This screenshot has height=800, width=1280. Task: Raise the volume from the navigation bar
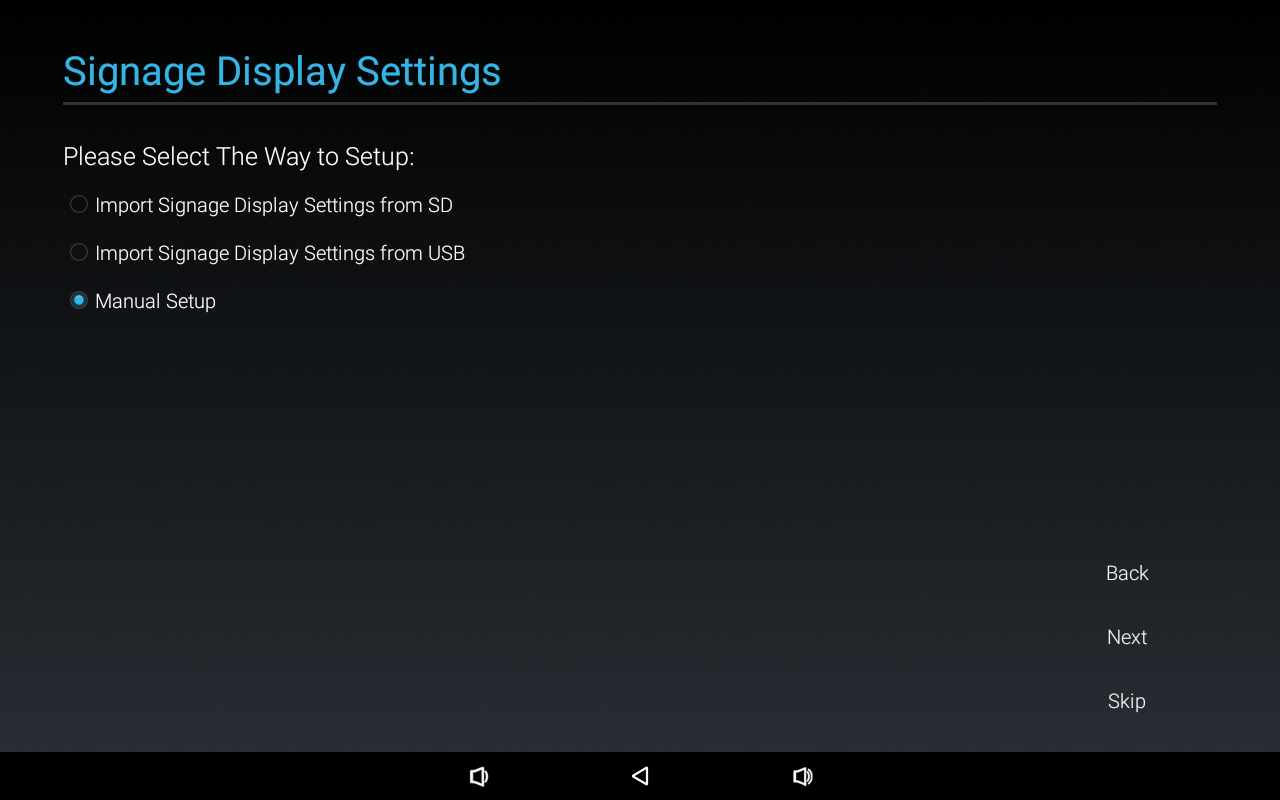[802, 776]
